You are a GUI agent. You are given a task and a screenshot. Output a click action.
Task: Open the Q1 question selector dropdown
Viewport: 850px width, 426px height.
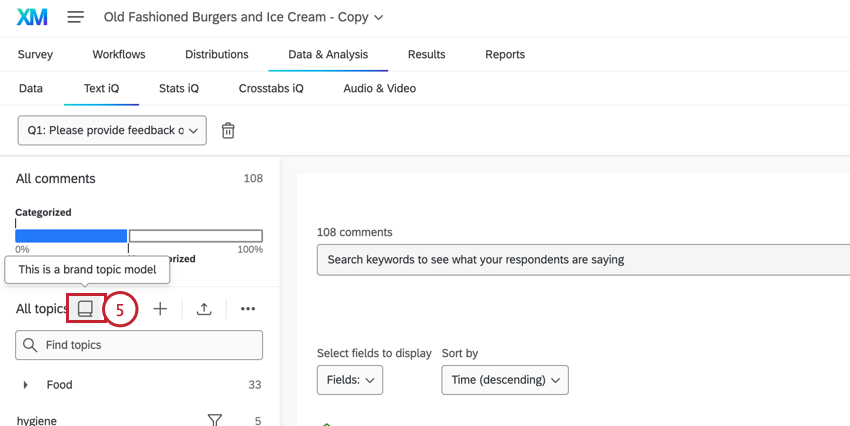[112, 130]
